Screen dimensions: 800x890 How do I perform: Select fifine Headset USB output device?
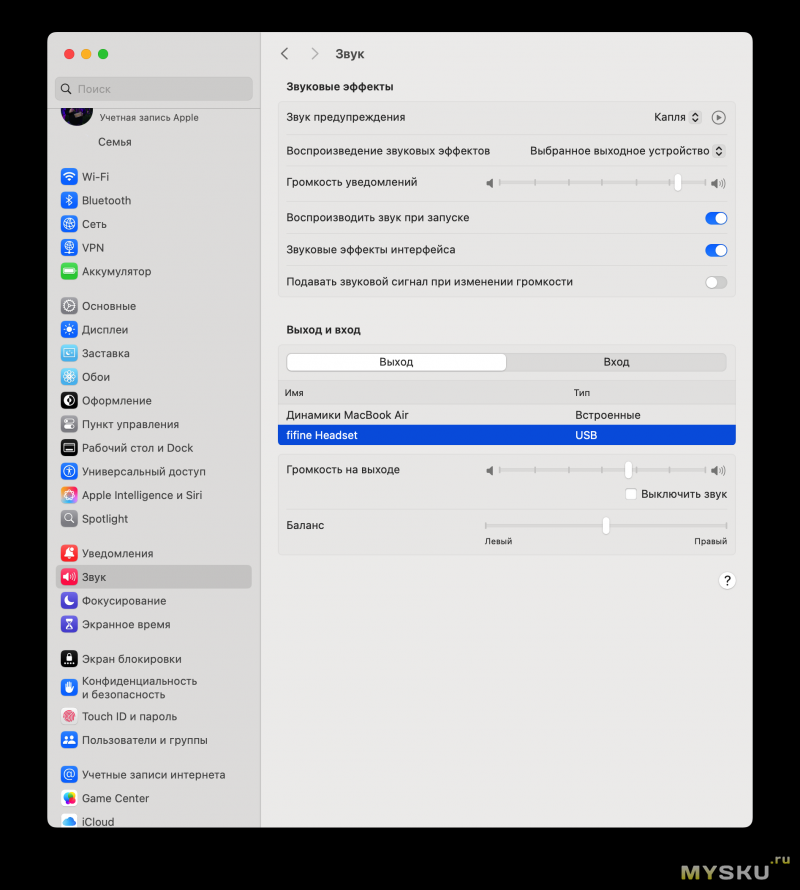506,435
